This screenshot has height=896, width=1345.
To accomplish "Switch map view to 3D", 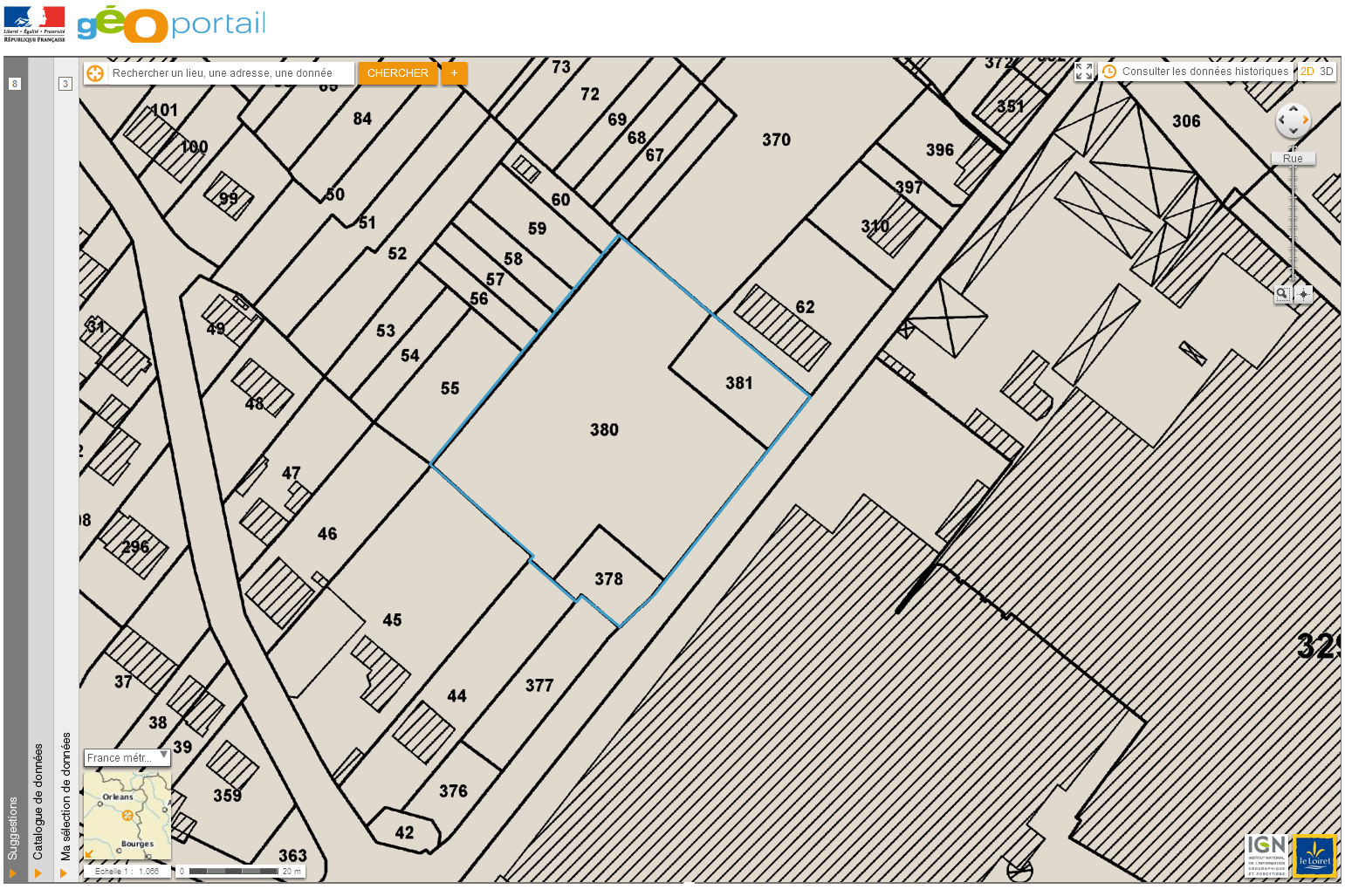I will pyautogui.click(x=1326, y=72).
